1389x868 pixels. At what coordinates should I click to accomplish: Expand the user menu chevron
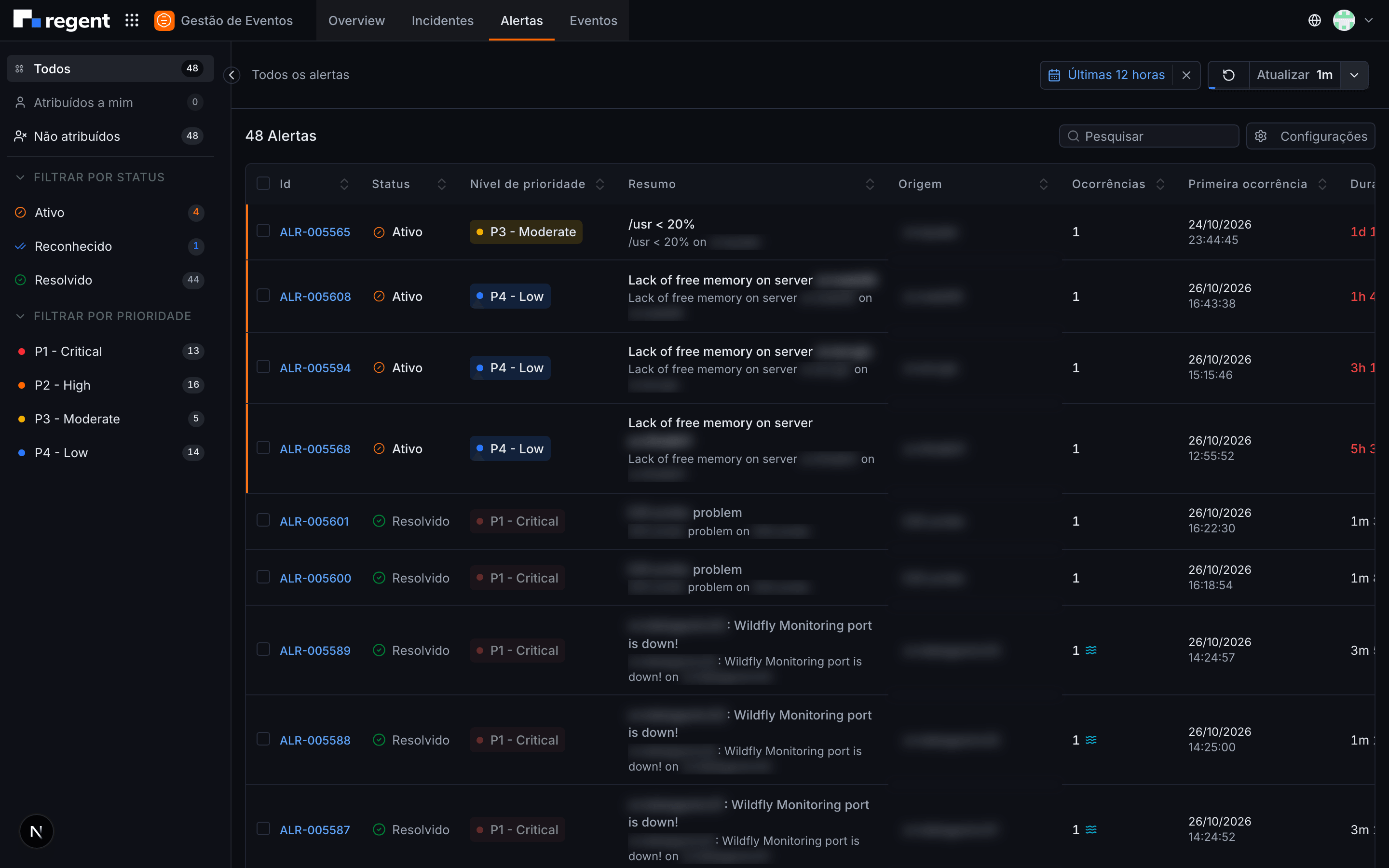(x=1369, y=21)
